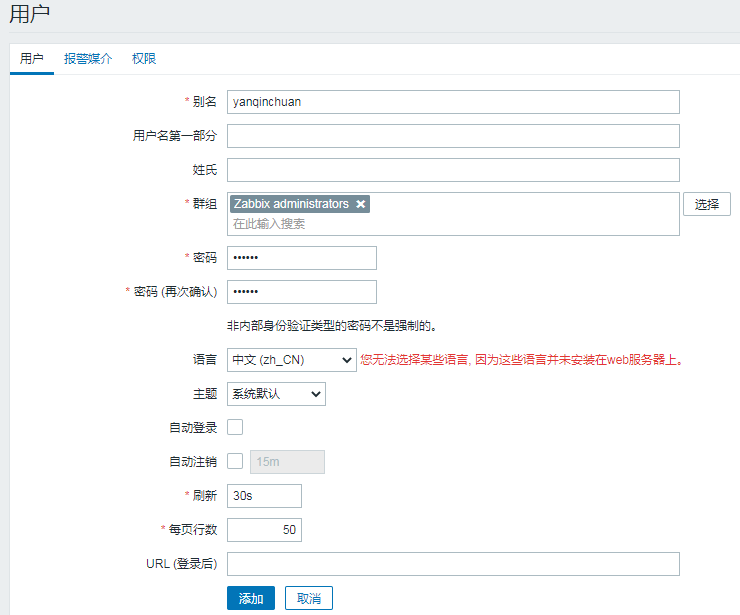Image resolution: width=740 pixels, height=615 pixels.
Task: Focus the 用户名第一部分 input field
Action: click(x=453, y=136)
